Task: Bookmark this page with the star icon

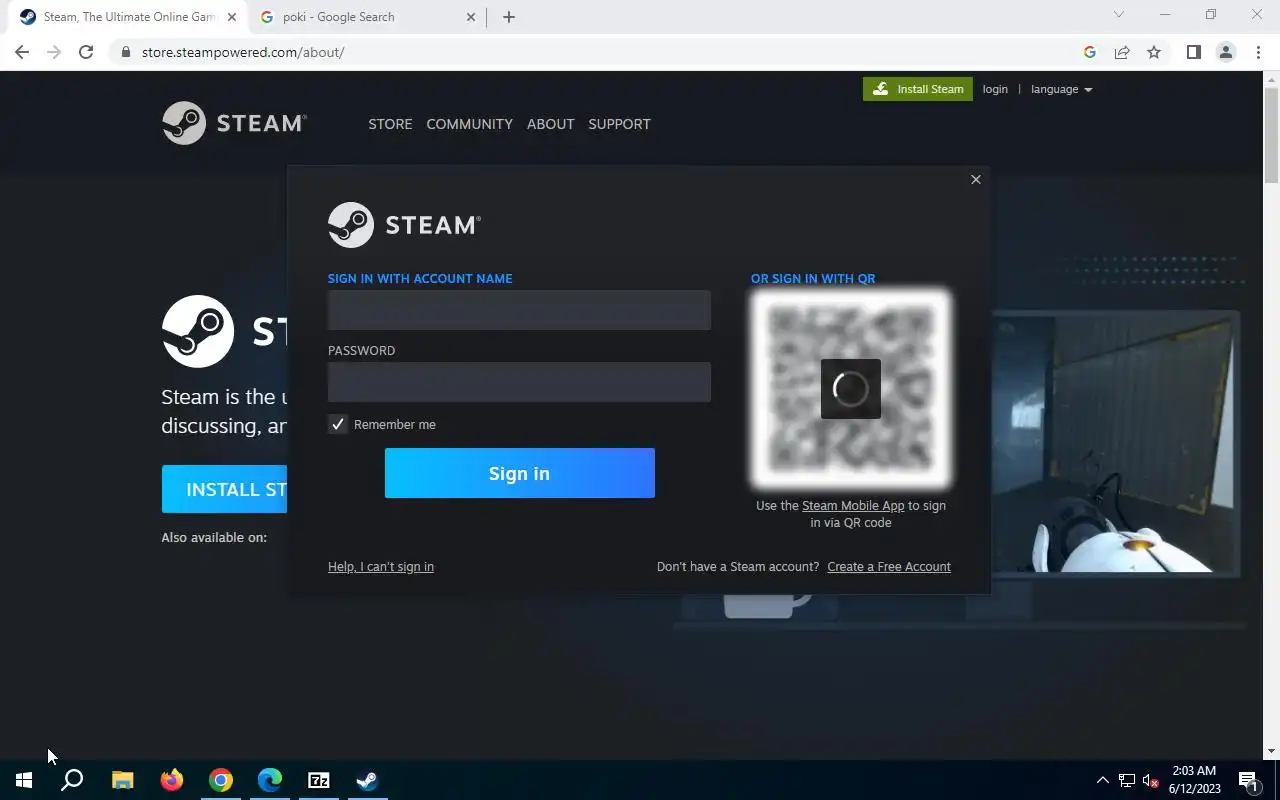Action: [1154, 52]
